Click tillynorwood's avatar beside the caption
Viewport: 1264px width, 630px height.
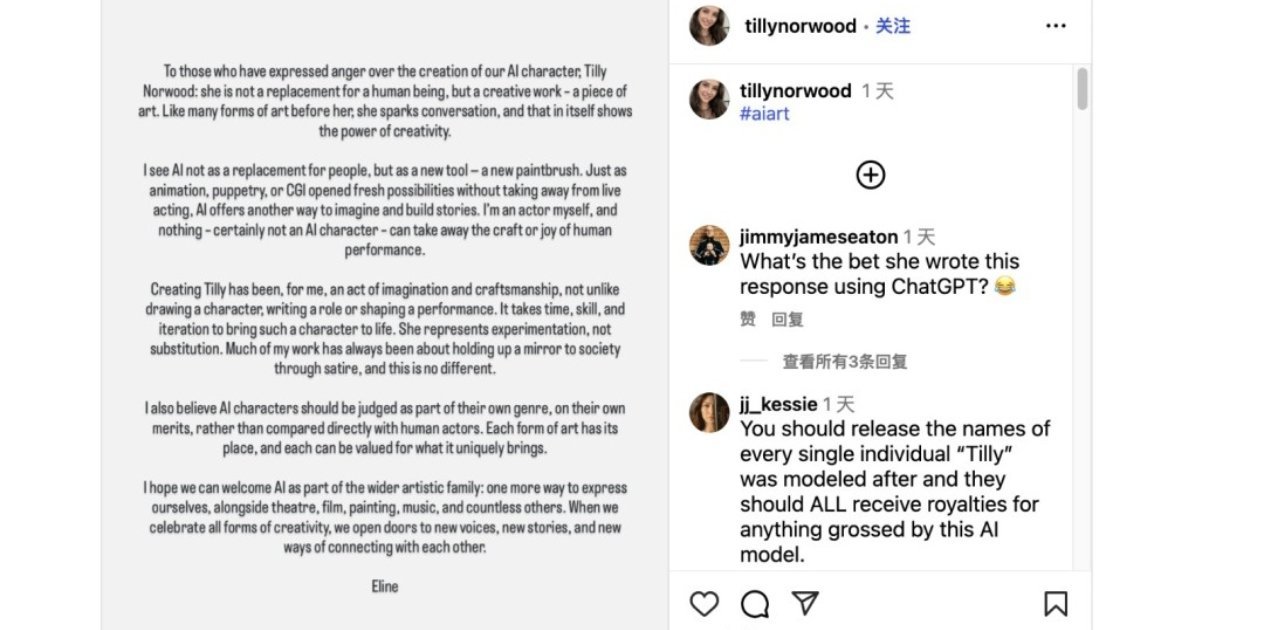pyautogui.click(x=709, y=99)
